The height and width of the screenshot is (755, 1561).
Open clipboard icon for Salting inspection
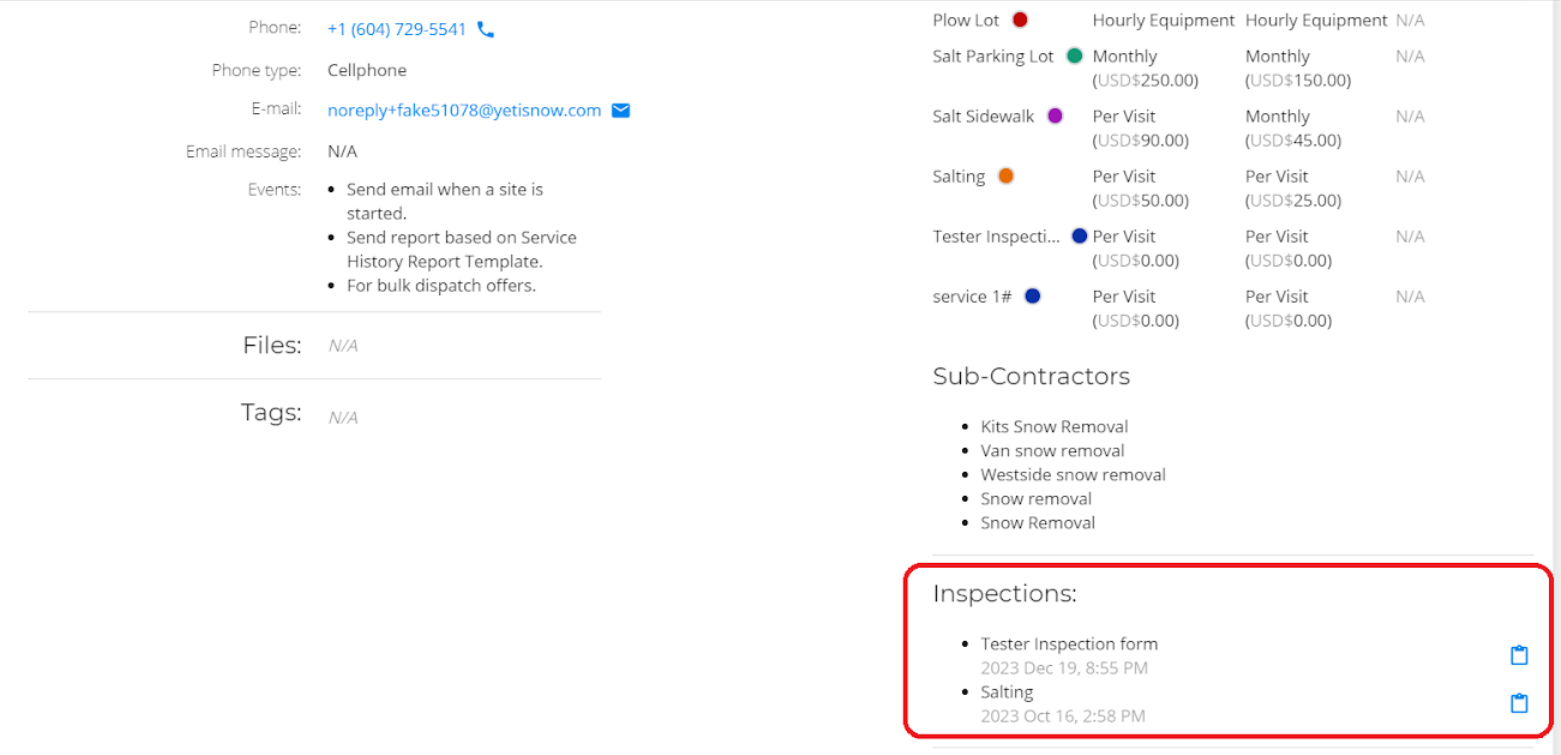tap(1519, 703)
